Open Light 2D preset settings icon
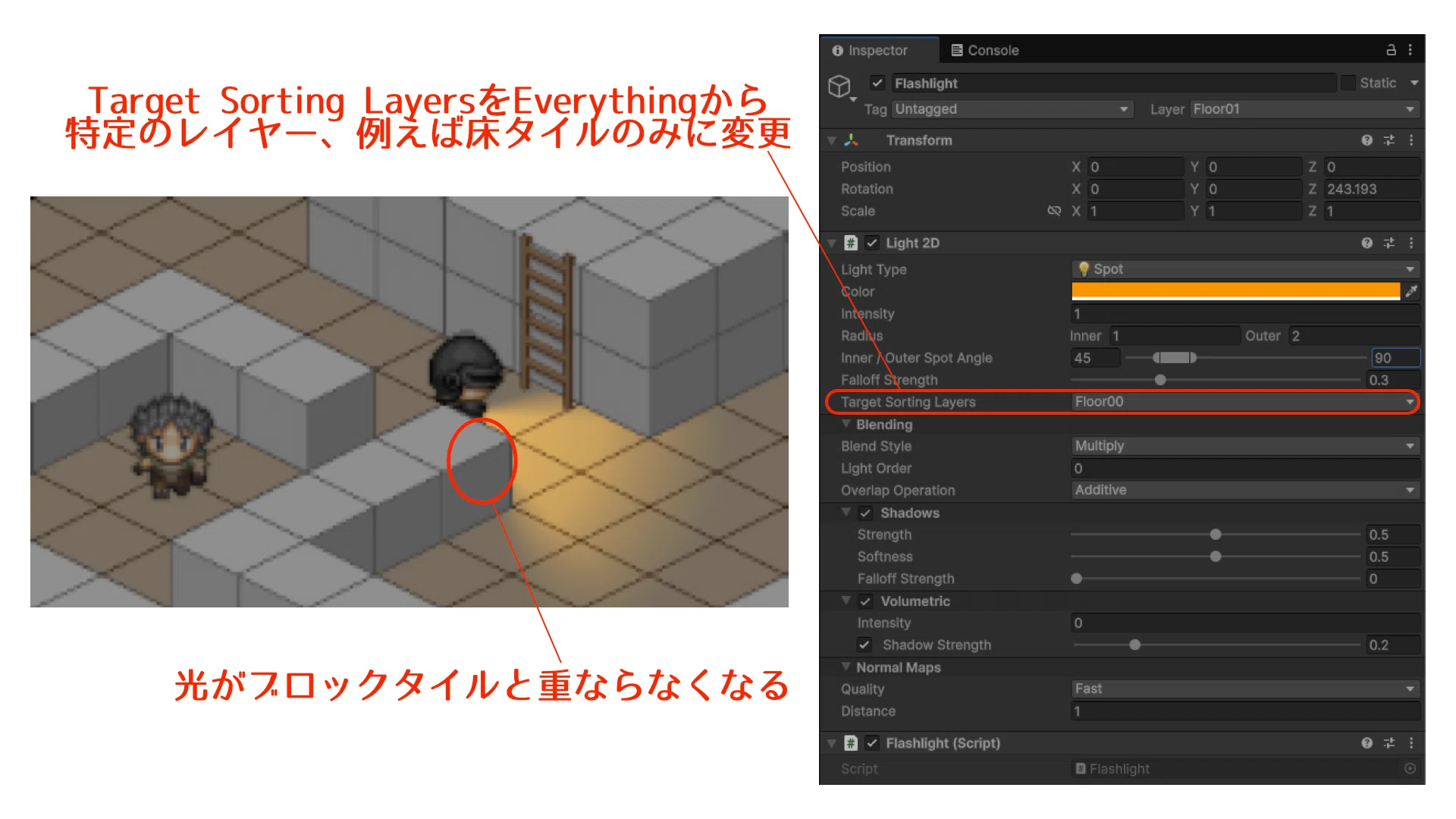Screen dimensions: 1456x819 [1389, 243]
